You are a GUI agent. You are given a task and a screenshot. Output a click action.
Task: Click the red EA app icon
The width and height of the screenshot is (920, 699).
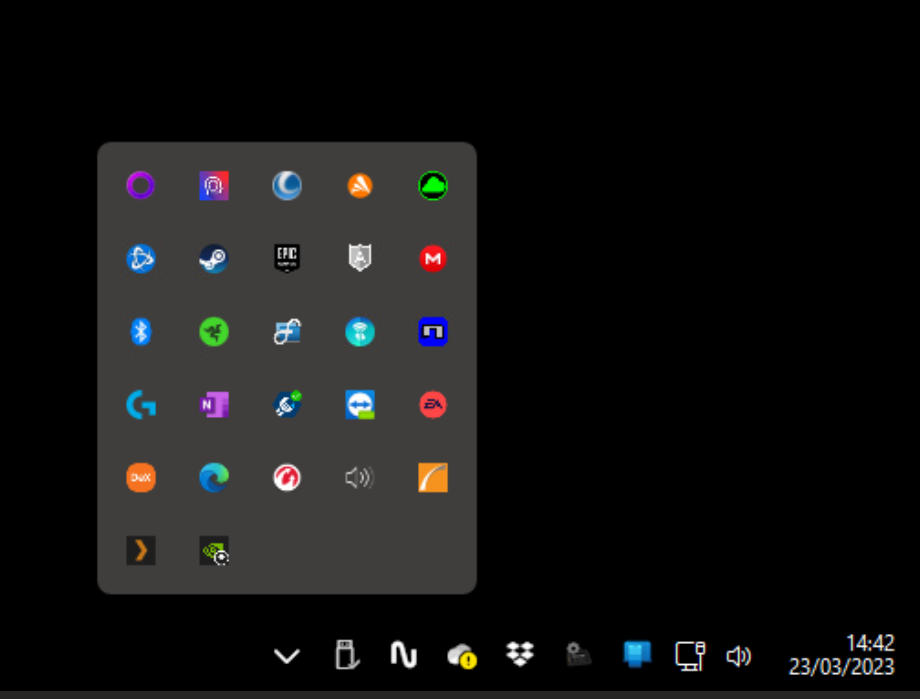tap(433, 405)
